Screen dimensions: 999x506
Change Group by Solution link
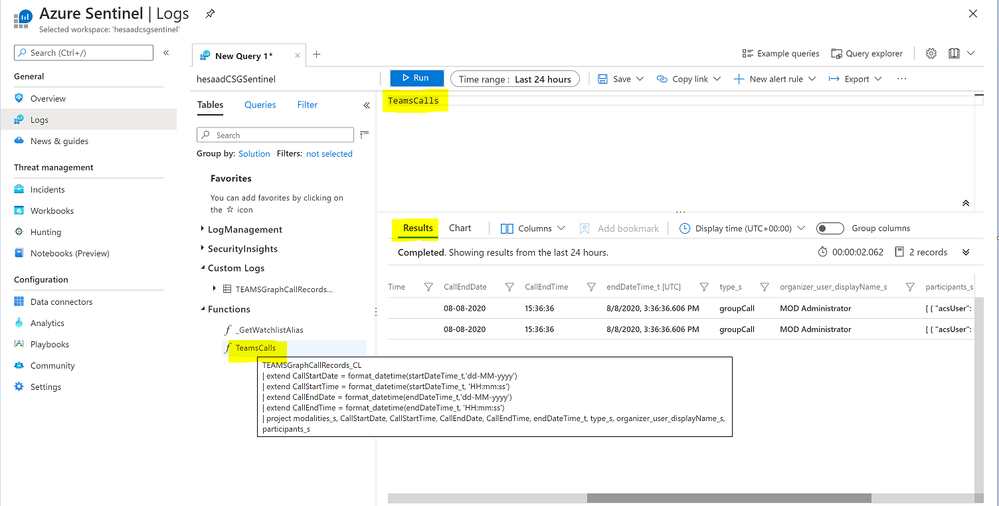pos(254,154)
